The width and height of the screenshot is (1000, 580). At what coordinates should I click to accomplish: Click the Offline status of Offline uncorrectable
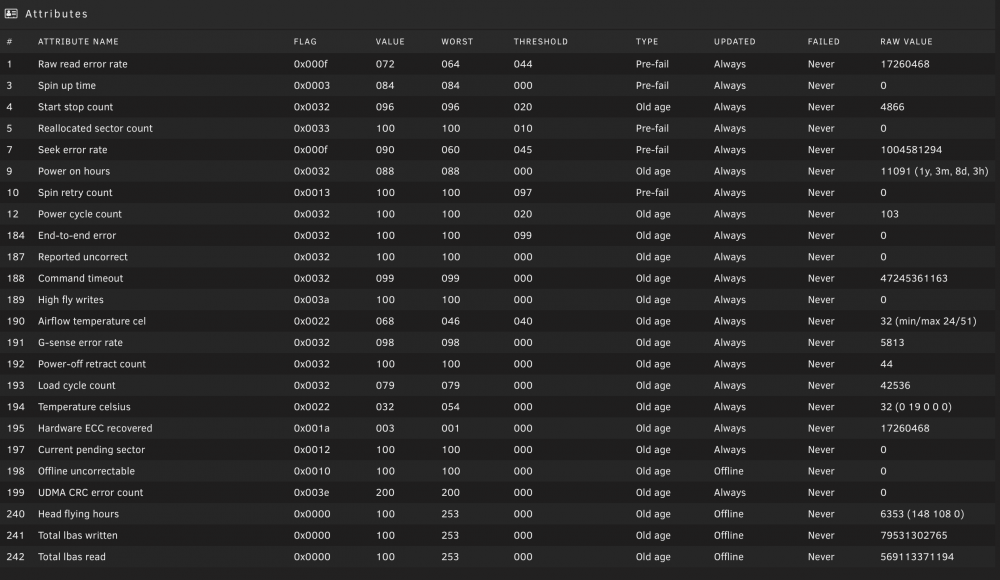tap(728, 471)
